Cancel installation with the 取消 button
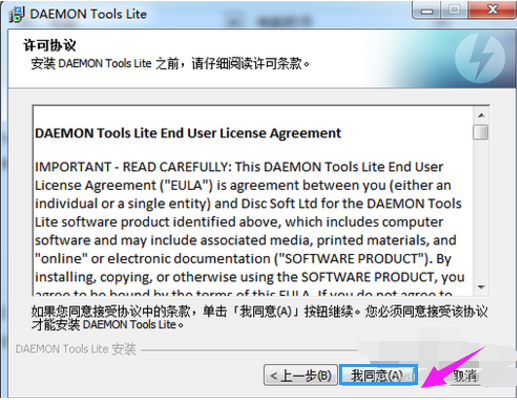This screenshot has width=517, height=400. click(x=465, y=376)
